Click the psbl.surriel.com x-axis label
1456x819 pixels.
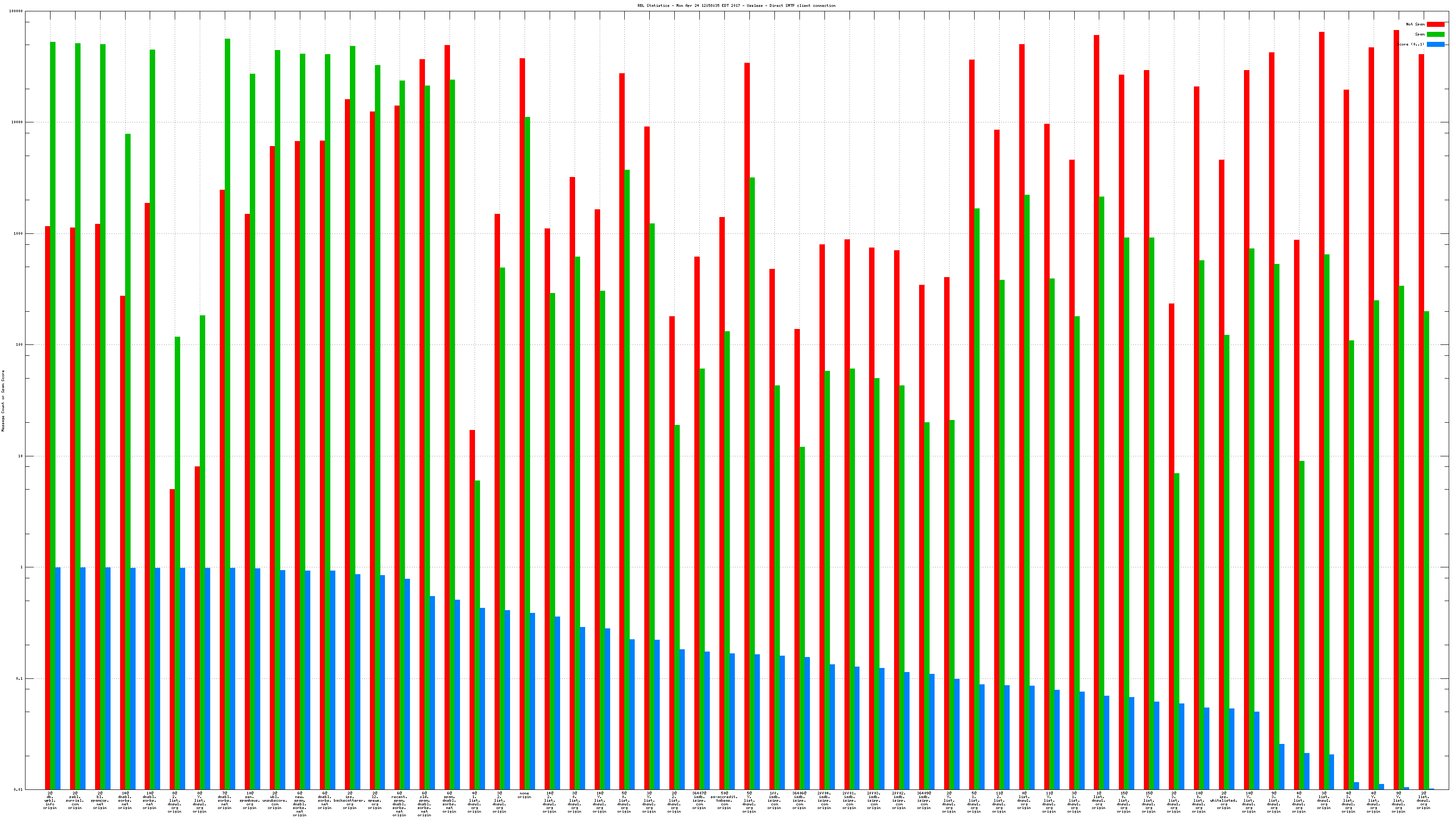[x=75, y=800]
